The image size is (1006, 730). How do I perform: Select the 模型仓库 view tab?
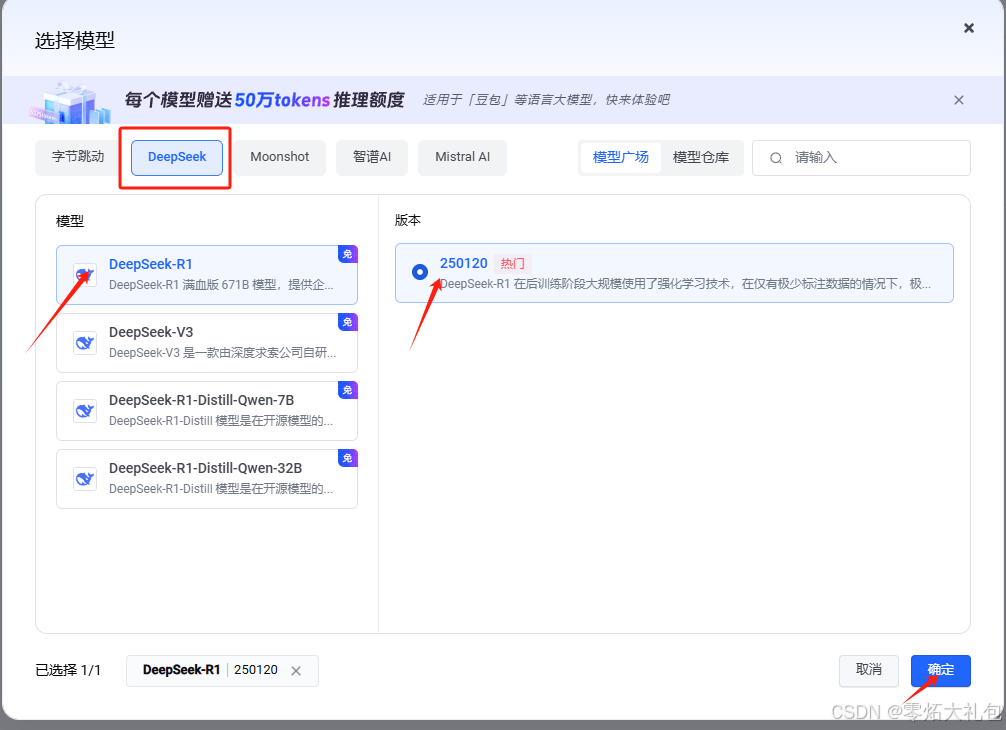click(x=701, y=158)
